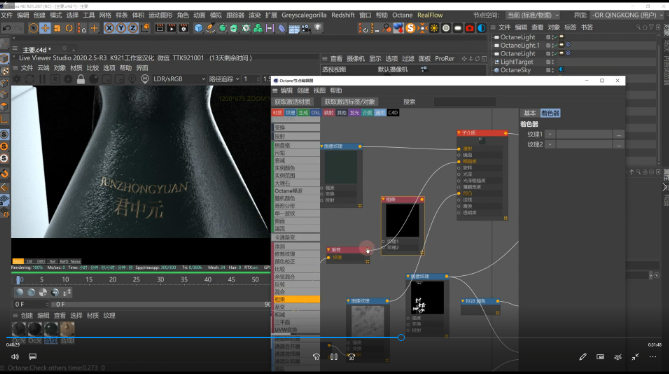Click get active tag/object button
Screen dimensions: 669x374
pos(350,102)
